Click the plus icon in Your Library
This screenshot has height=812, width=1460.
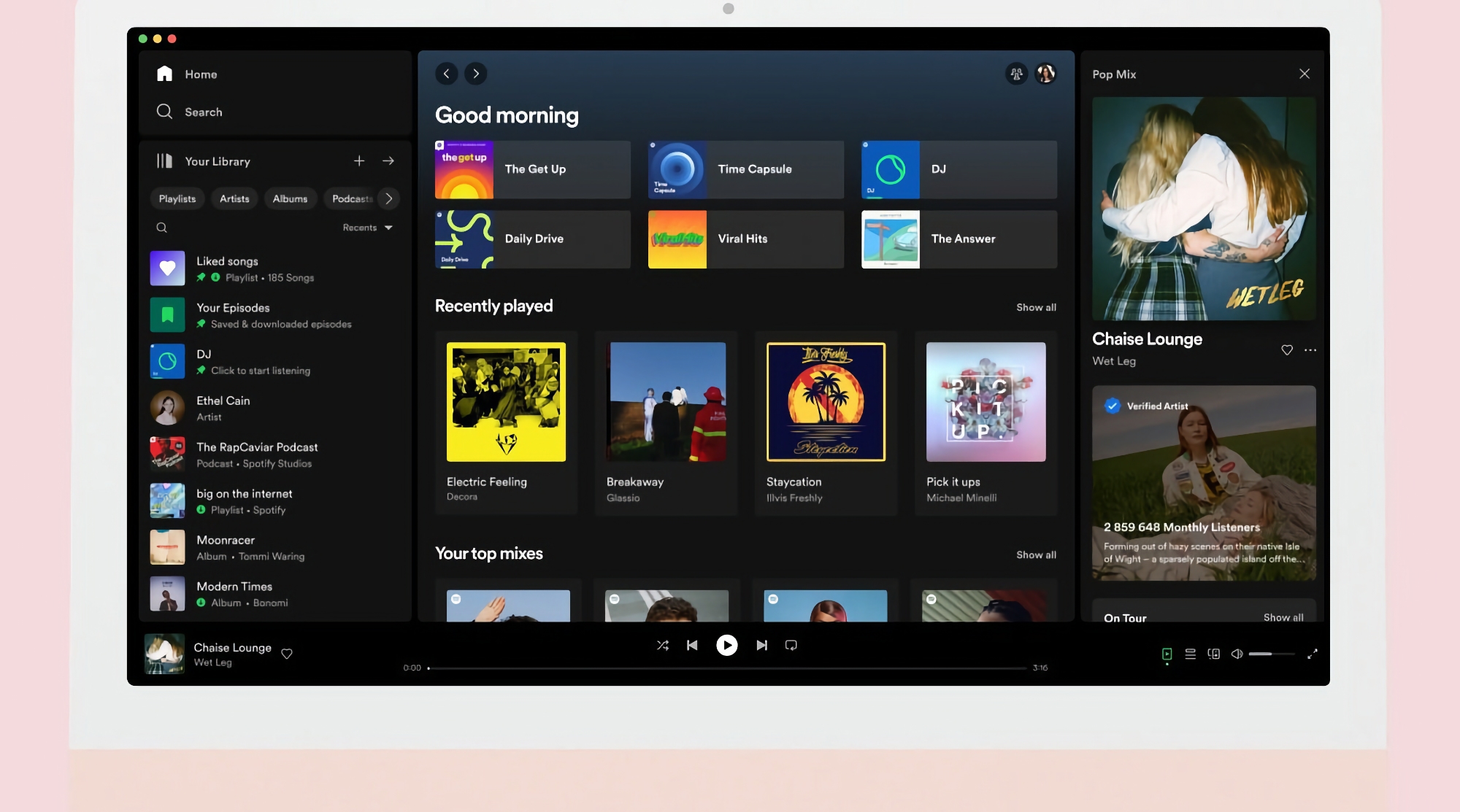click(x=359, y=161)
